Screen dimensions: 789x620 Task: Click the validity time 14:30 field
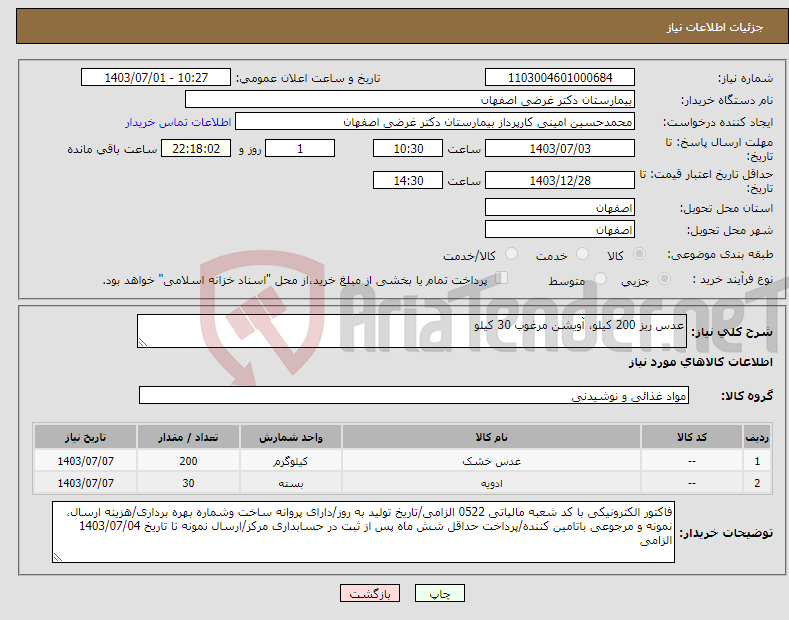point(408,180)
